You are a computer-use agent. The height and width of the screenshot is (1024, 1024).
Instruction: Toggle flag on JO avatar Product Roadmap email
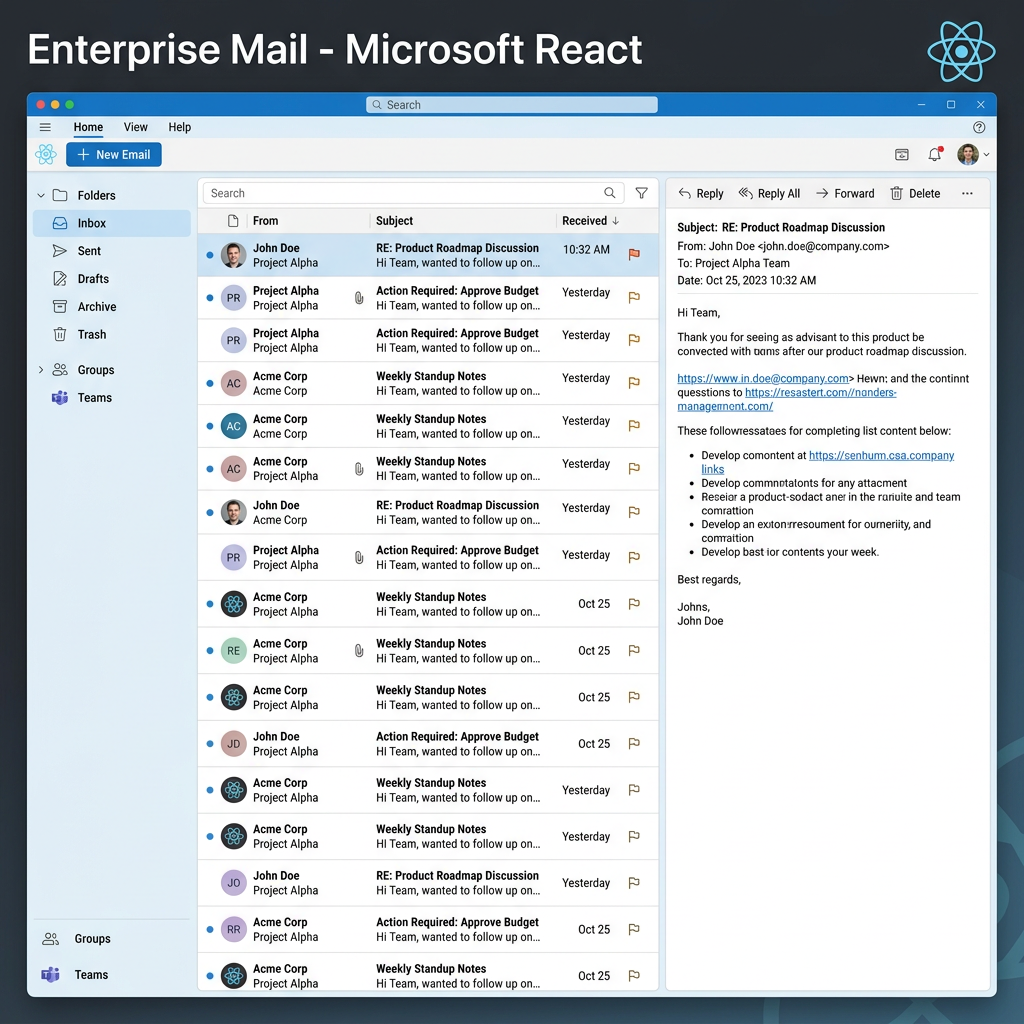coord(634,883)
